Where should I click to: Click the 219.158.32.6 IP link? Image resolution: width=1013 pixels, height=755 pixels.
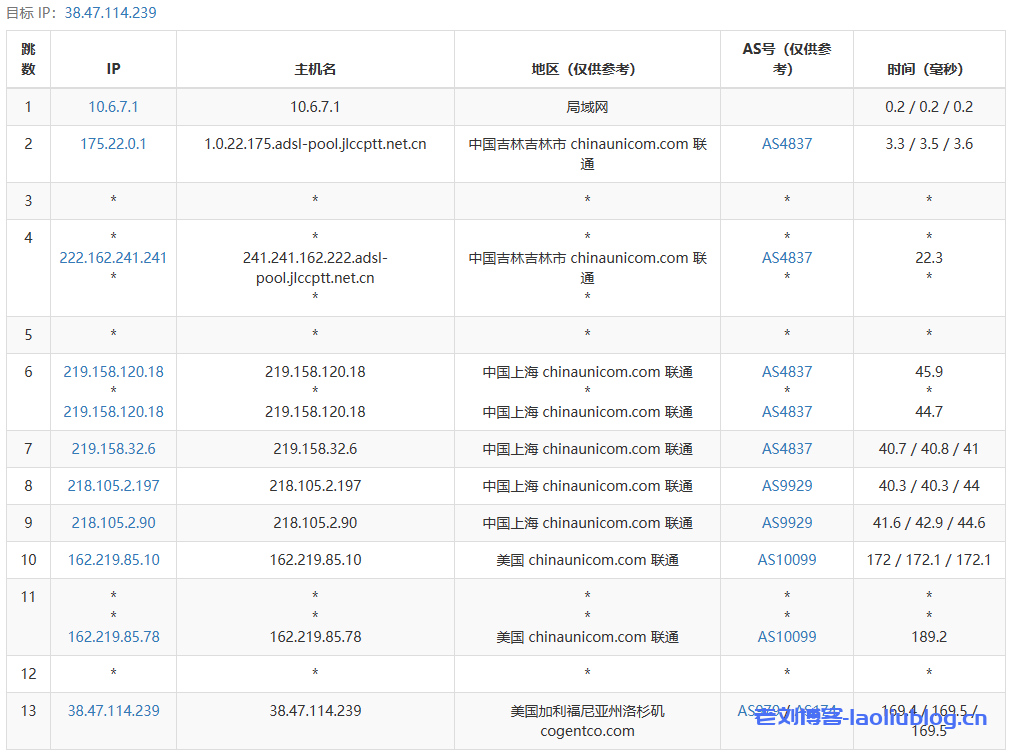click(x=113, y=449)
